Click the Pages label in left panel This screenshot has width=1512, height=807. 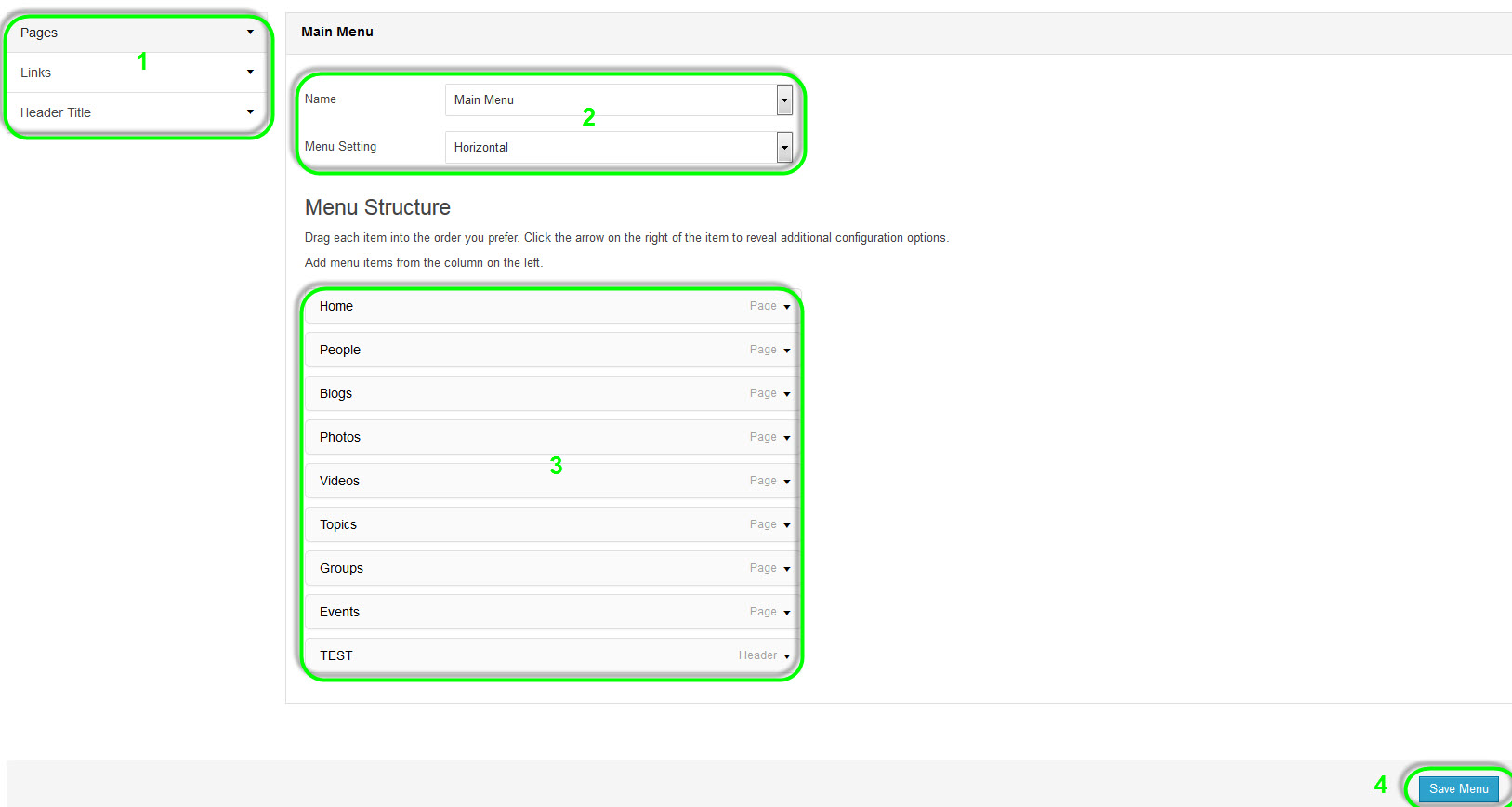coord(39,33)
